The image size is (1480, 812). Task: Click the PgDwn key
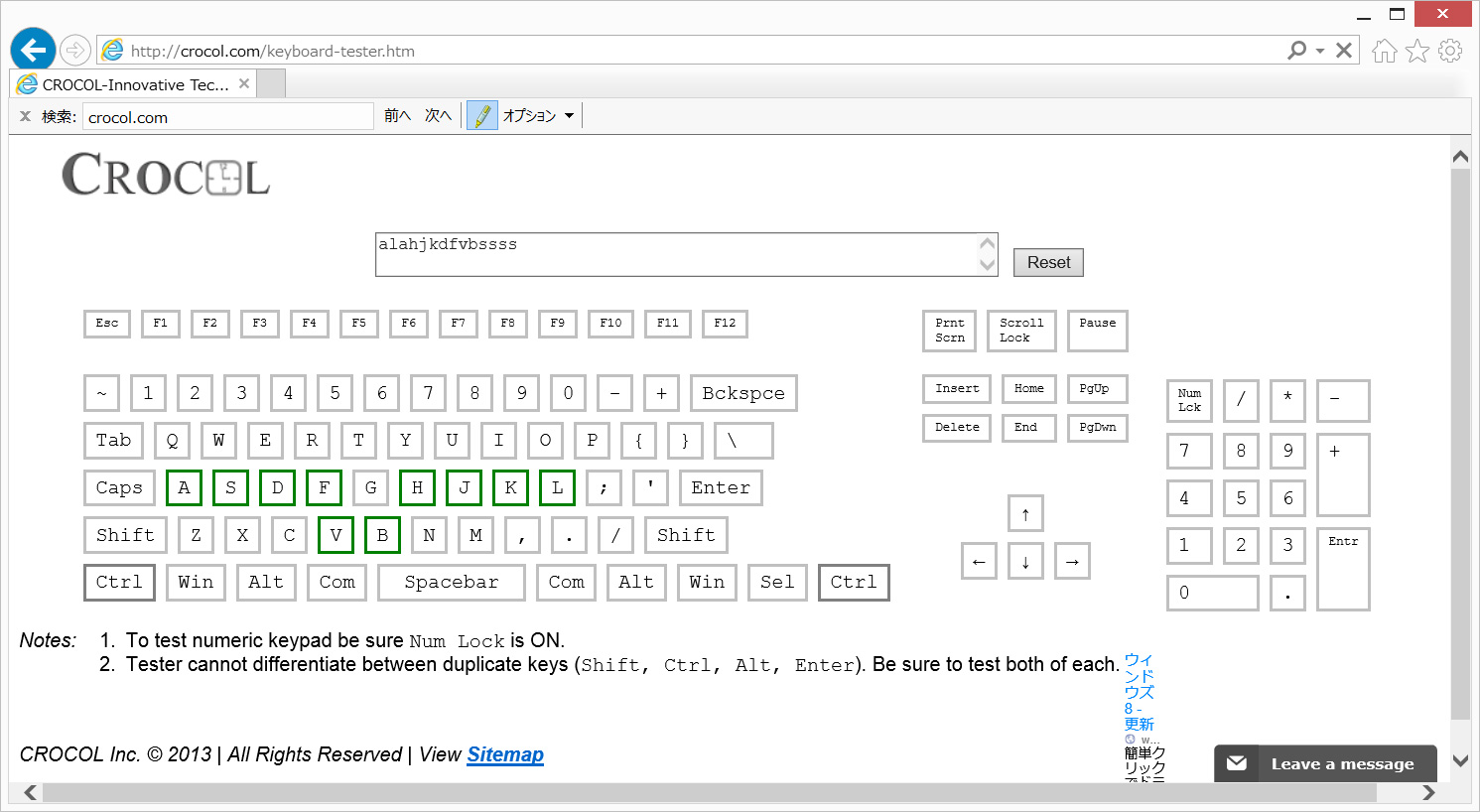[x=1098, y=428]
